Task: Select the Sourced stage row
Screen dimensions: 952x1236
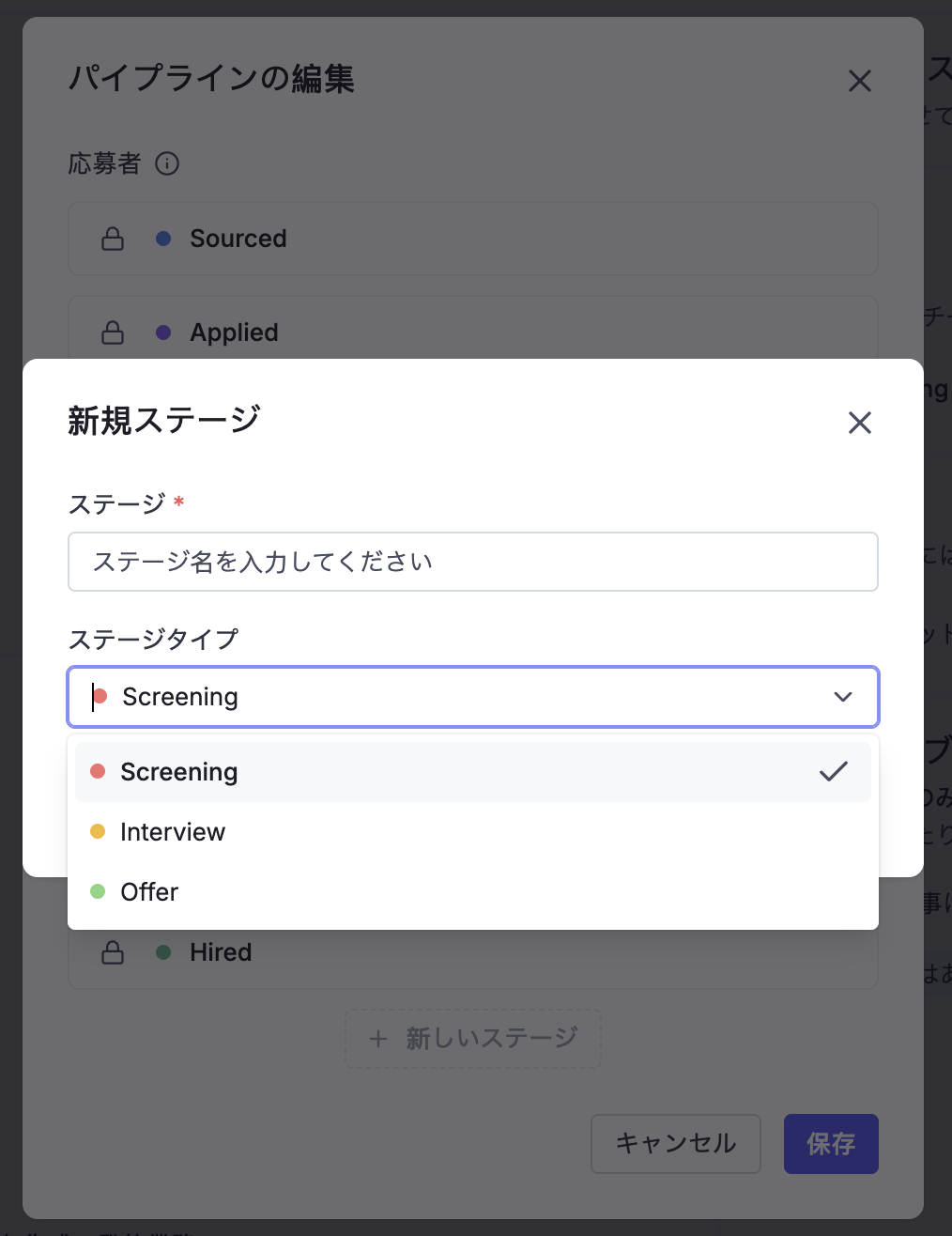Action: pos(473,239)
